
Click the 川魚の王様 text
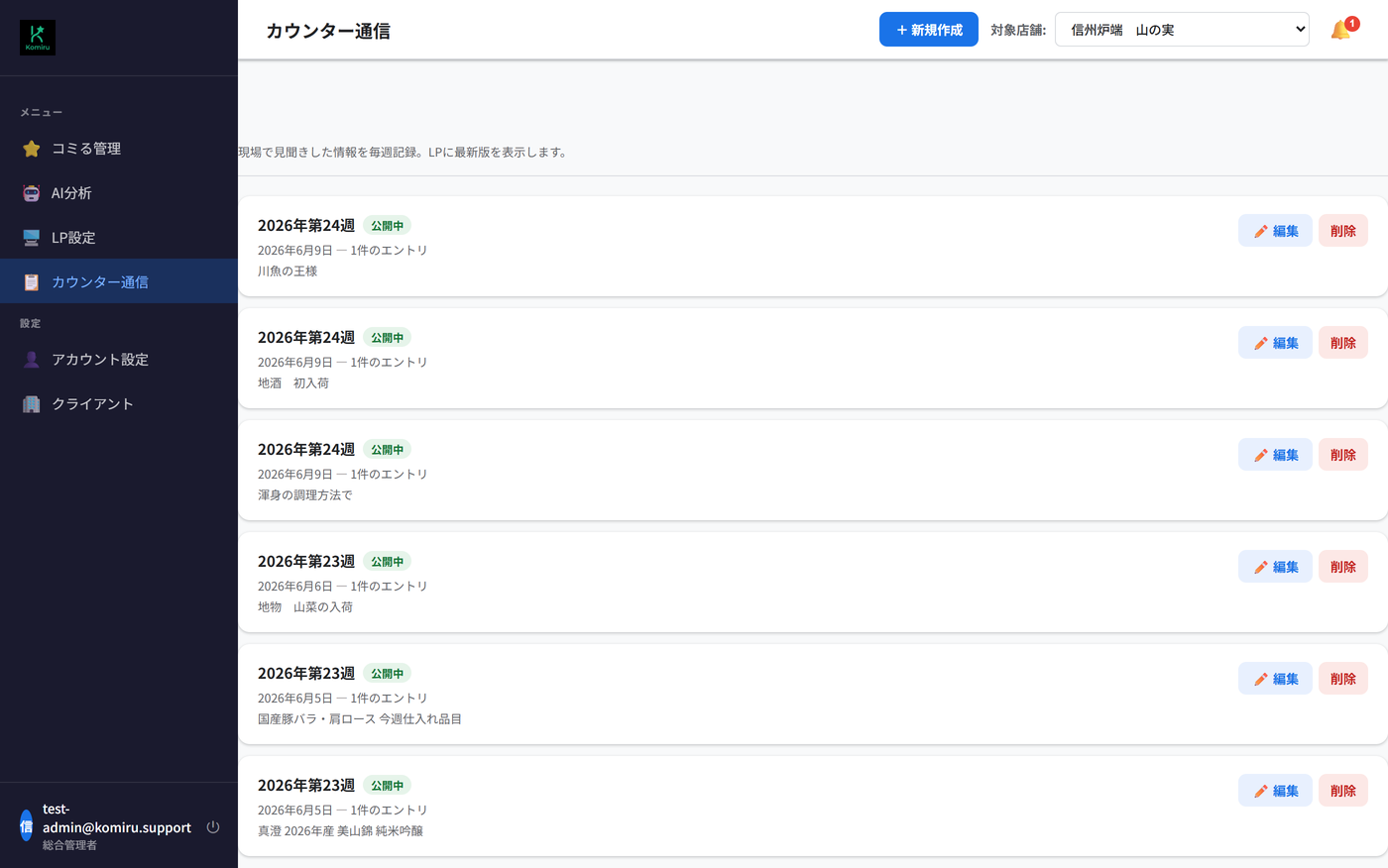click(288, 271)
